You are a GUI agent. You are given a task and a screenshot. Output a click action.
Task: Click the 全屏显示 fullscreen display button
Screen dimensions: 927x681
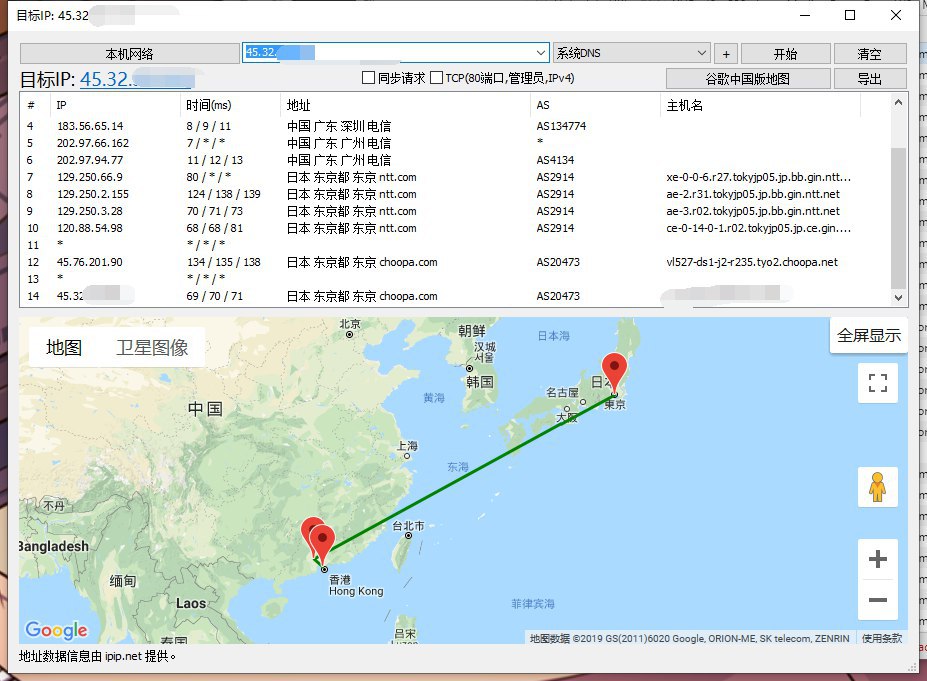click(x=868, y=336)
